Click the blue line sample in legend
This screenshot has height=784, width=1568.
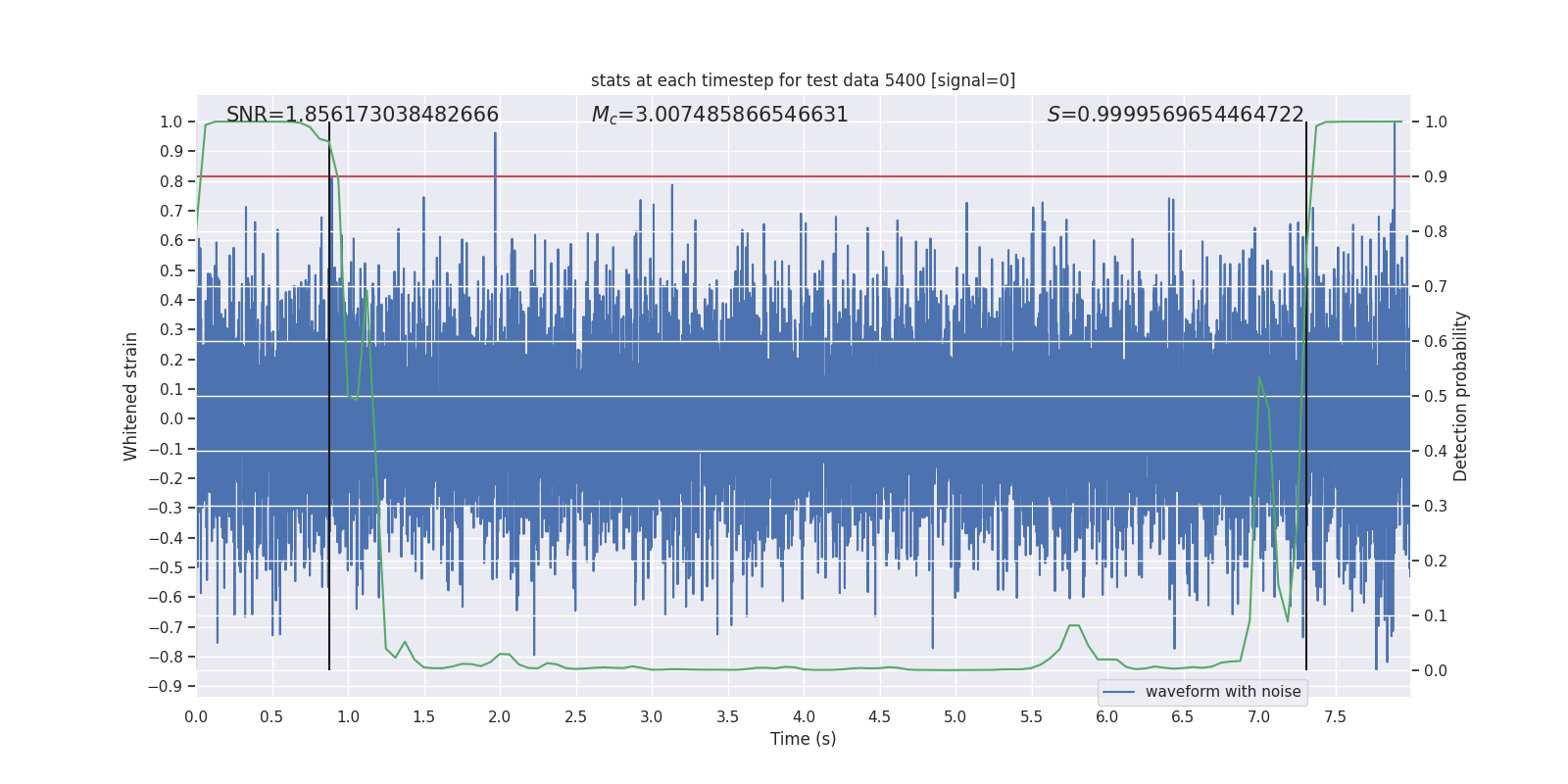click(x=1118, y=692)
